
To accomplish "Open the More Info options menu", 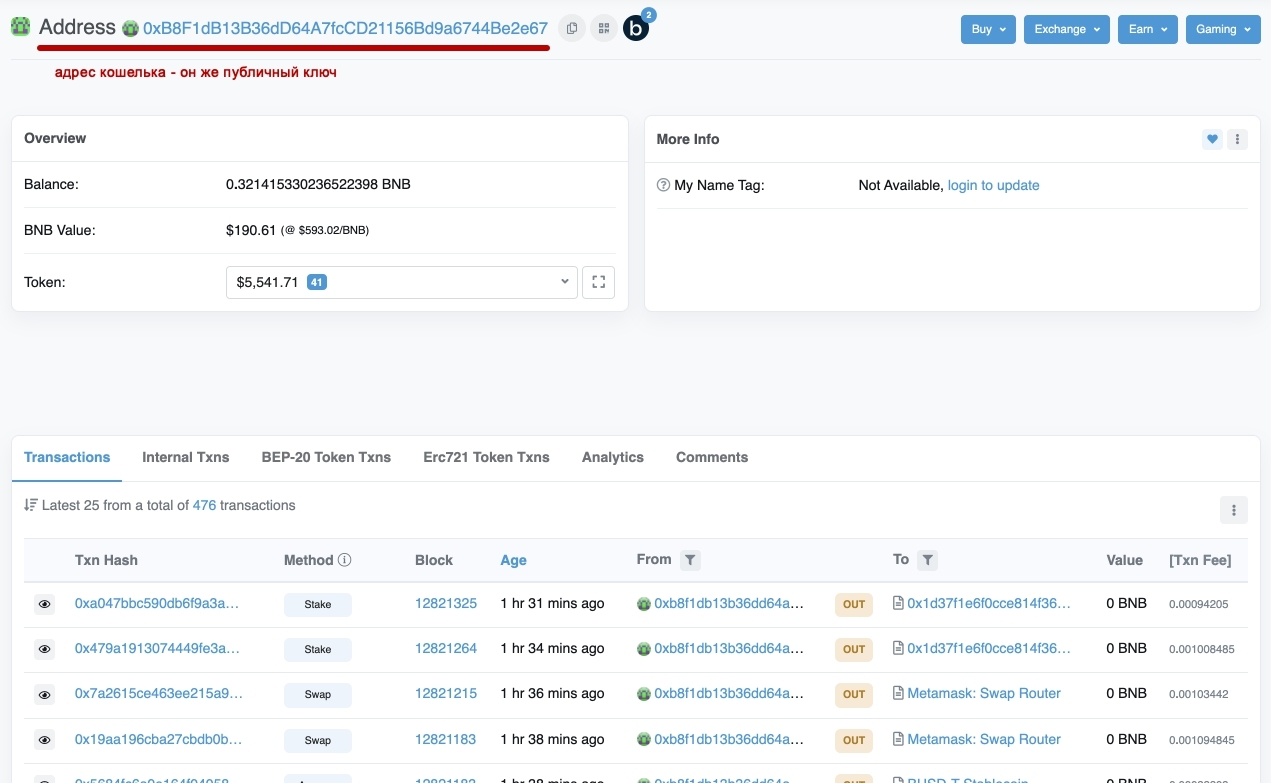I will click(1237, 139).
